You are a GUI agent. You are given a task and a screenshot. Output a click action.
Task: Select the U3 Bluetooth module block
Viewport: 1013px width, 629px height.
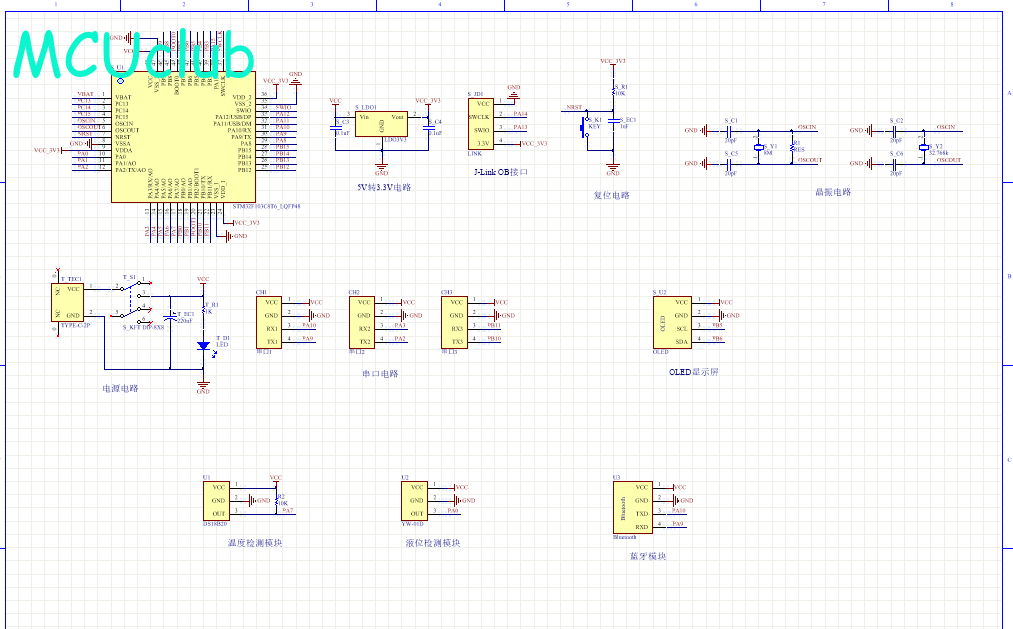[x=632, y=508]
